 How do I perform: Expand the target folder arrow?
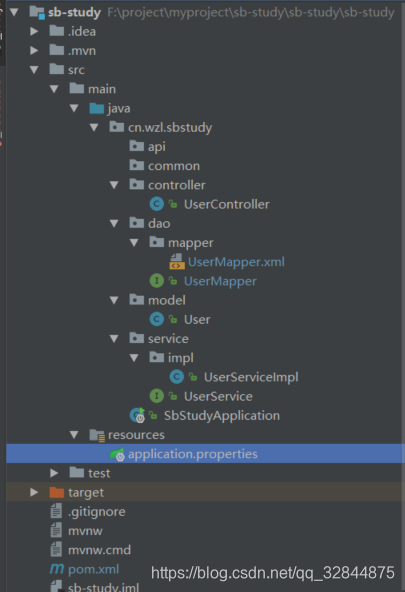click(34, 492)
